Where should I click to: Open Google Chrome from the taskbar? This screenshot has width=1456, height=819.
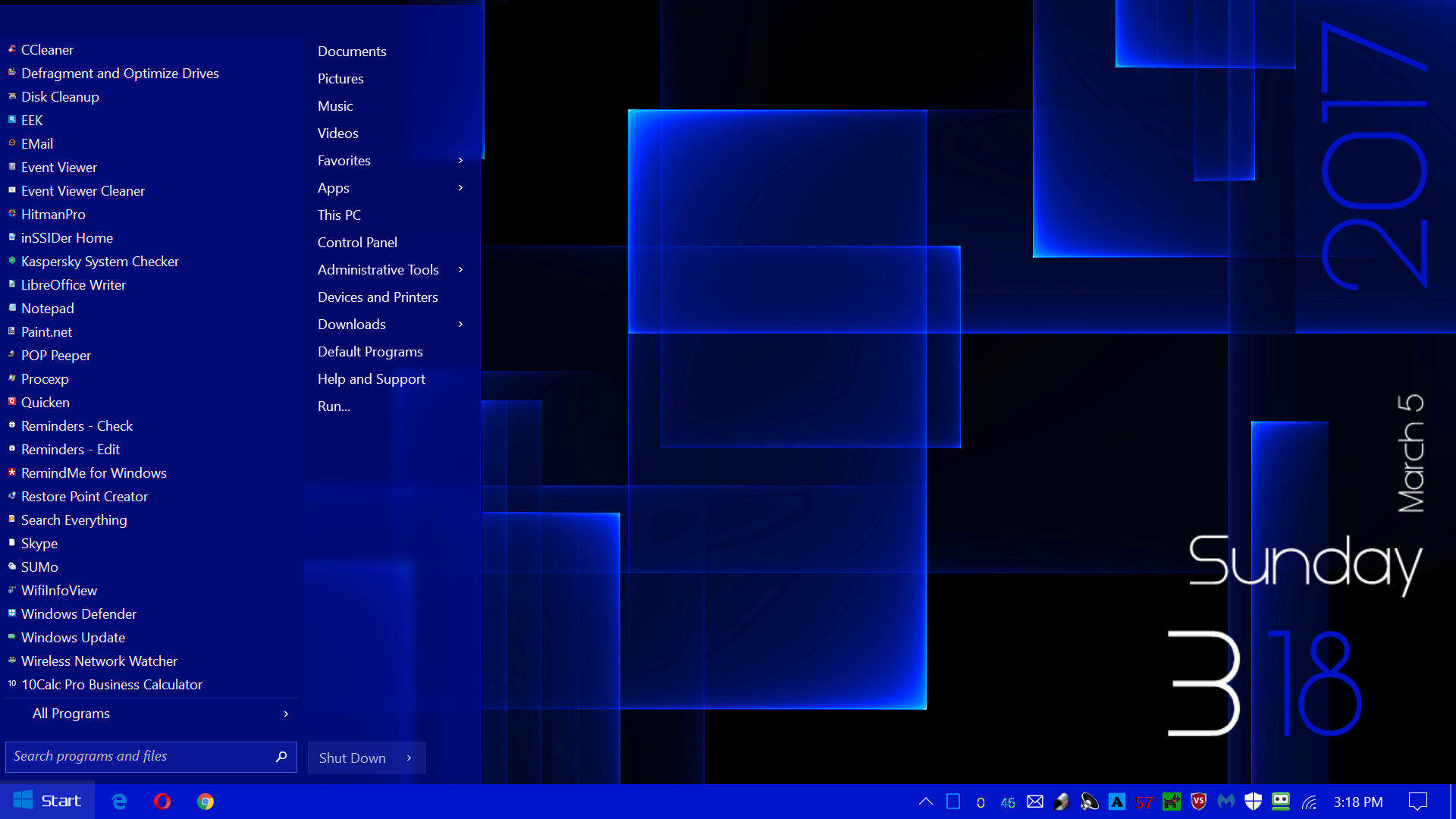206,802
